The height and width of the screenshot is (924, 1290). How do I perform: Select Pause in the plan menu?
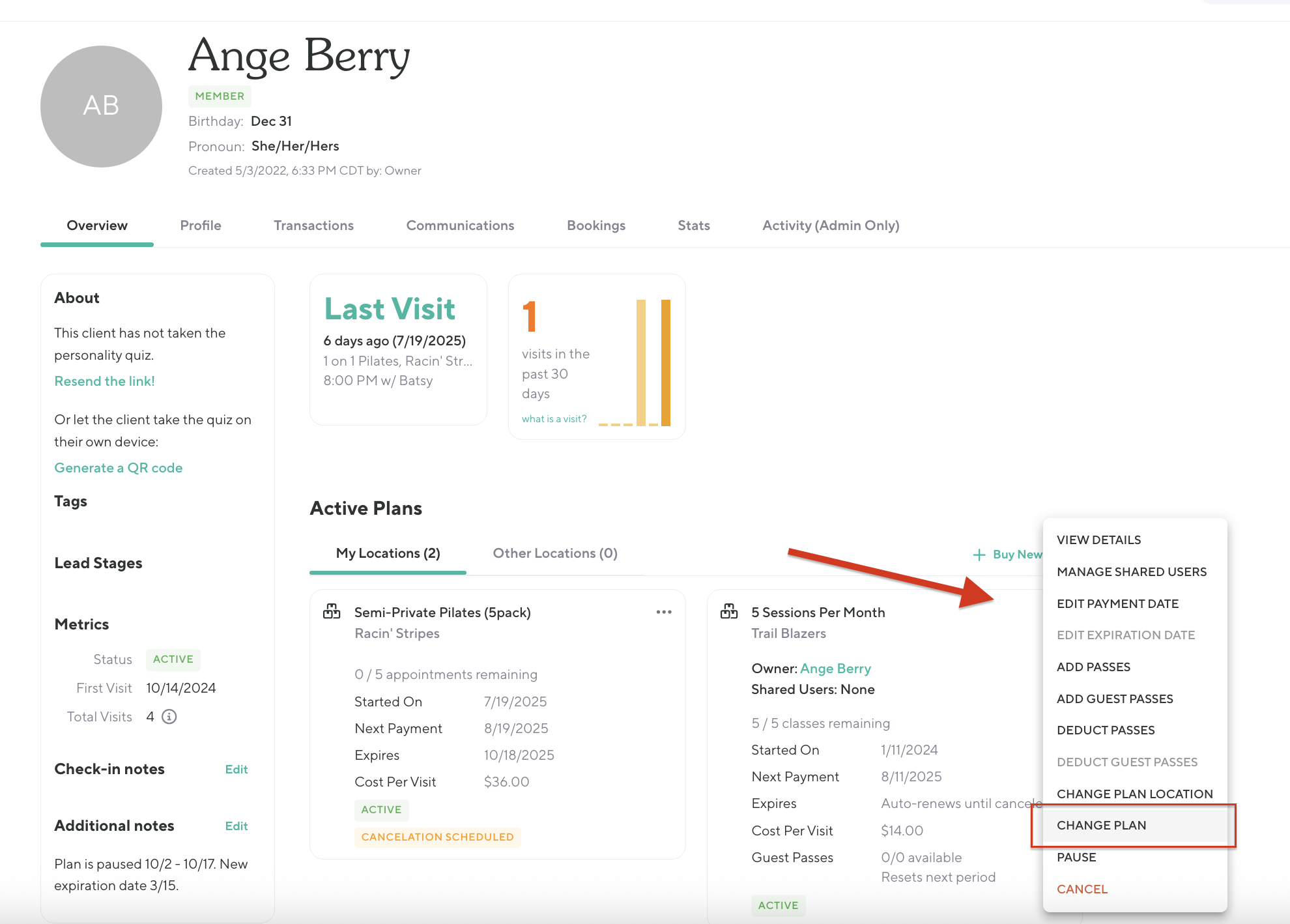point(1076,857)
